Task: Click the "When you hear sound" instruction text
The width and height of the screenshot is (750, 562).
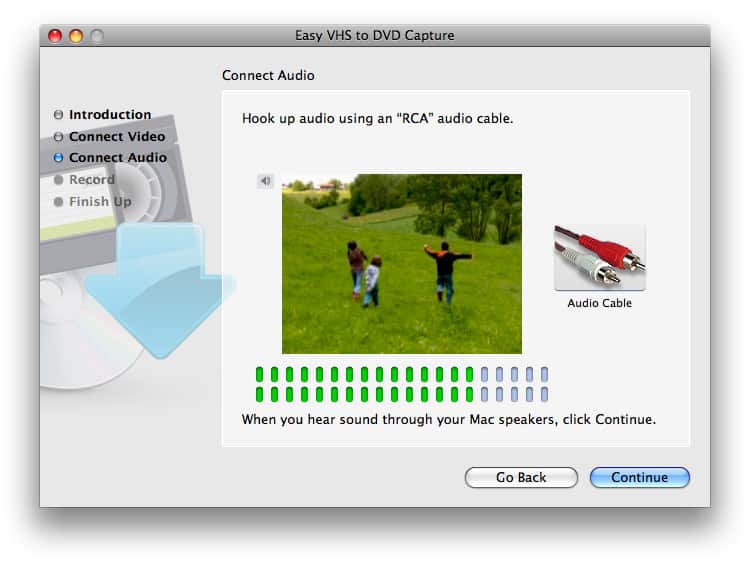Action: (x=449, y=419)
